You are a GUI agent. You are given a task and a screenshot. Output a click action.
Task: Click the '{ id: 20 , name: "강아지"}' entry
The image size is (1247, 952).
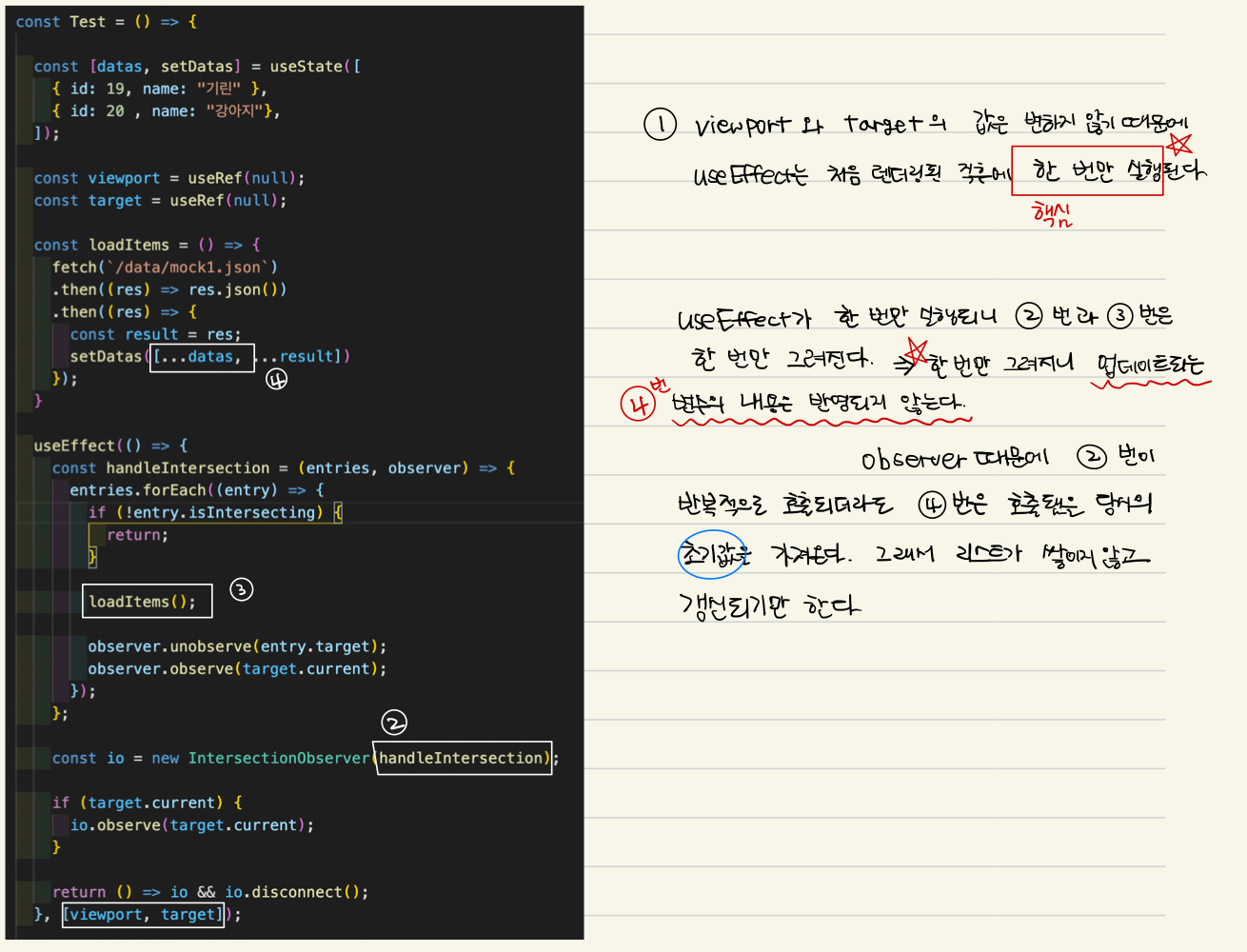click(x=166, y=111)
